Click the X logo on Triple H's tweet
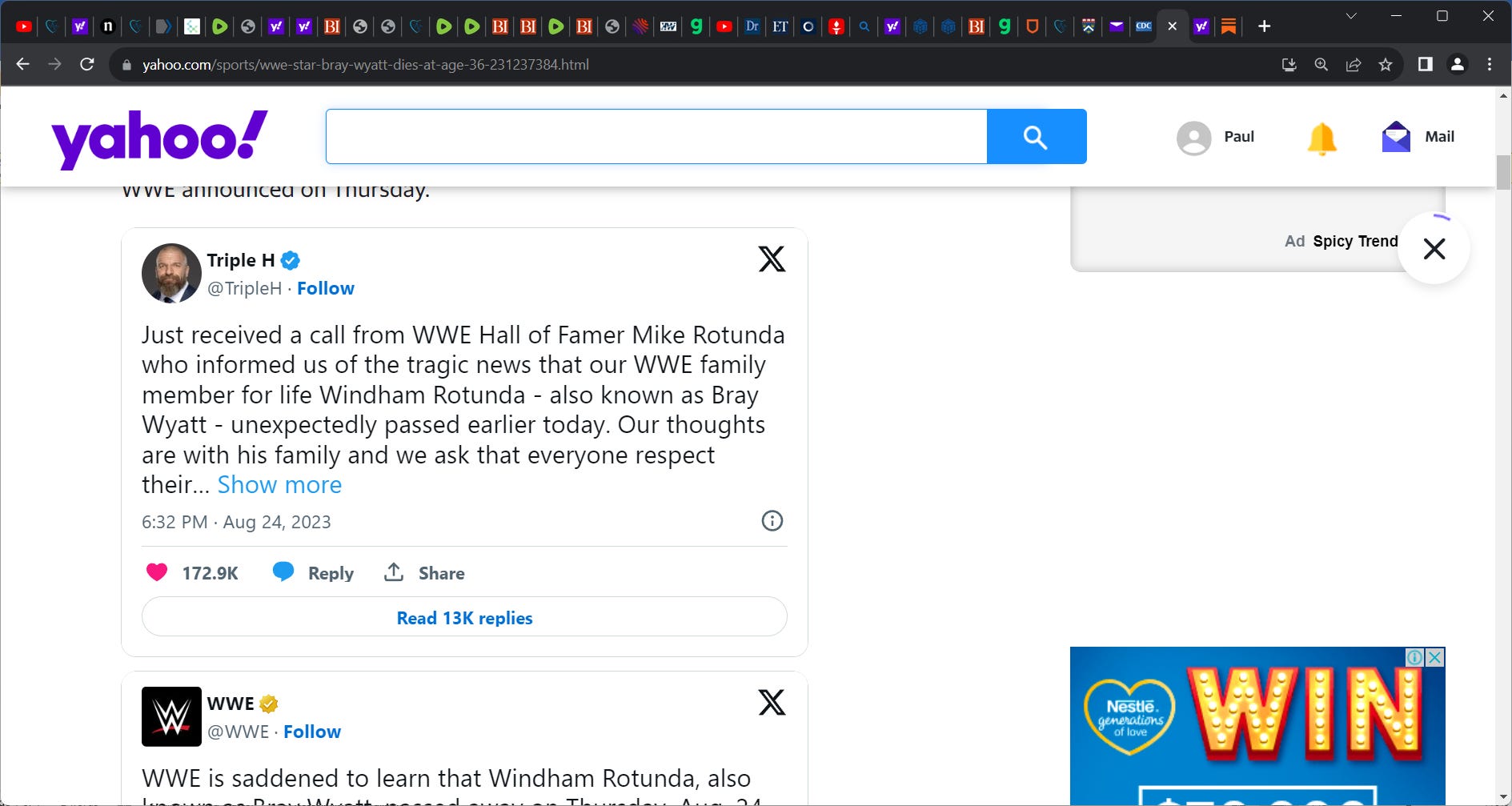This screenshot has width=1512, height=806. tap(772, 259)
